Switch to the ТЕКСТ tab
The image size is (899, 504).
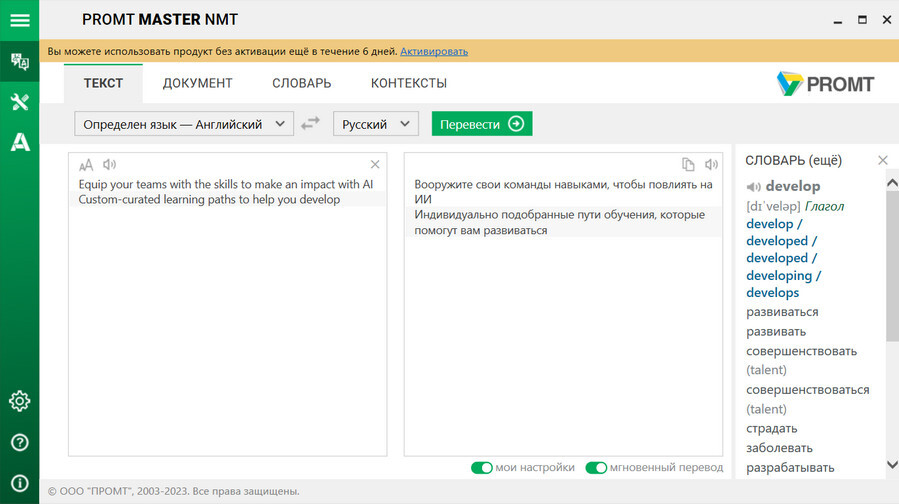coord(103,83)
